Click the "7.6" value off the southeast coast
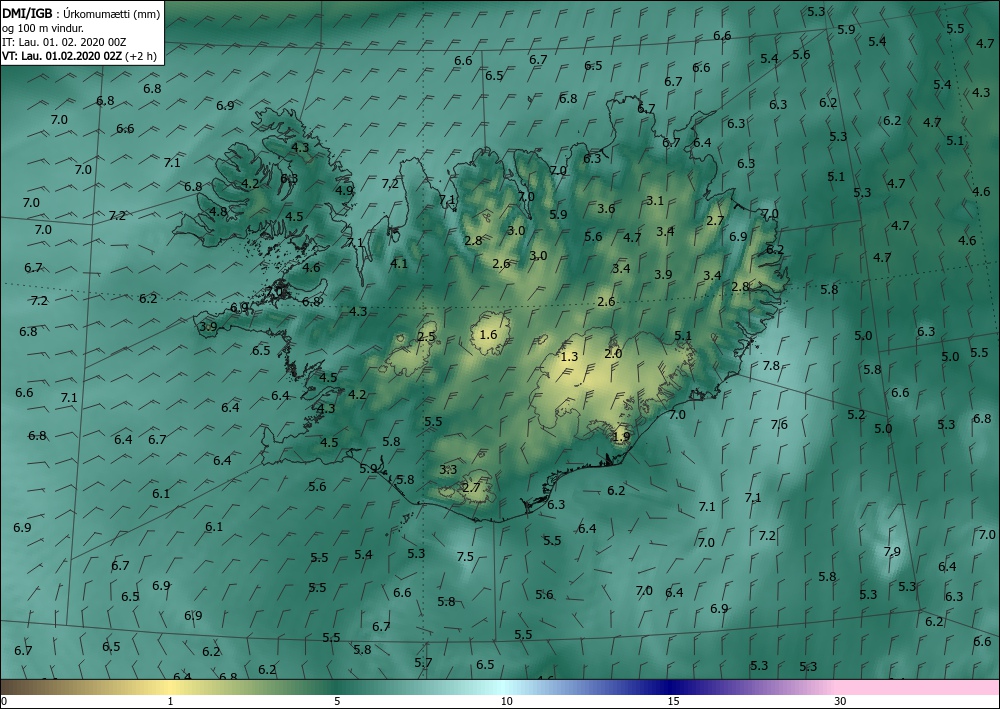 click(x=779, y=424)
